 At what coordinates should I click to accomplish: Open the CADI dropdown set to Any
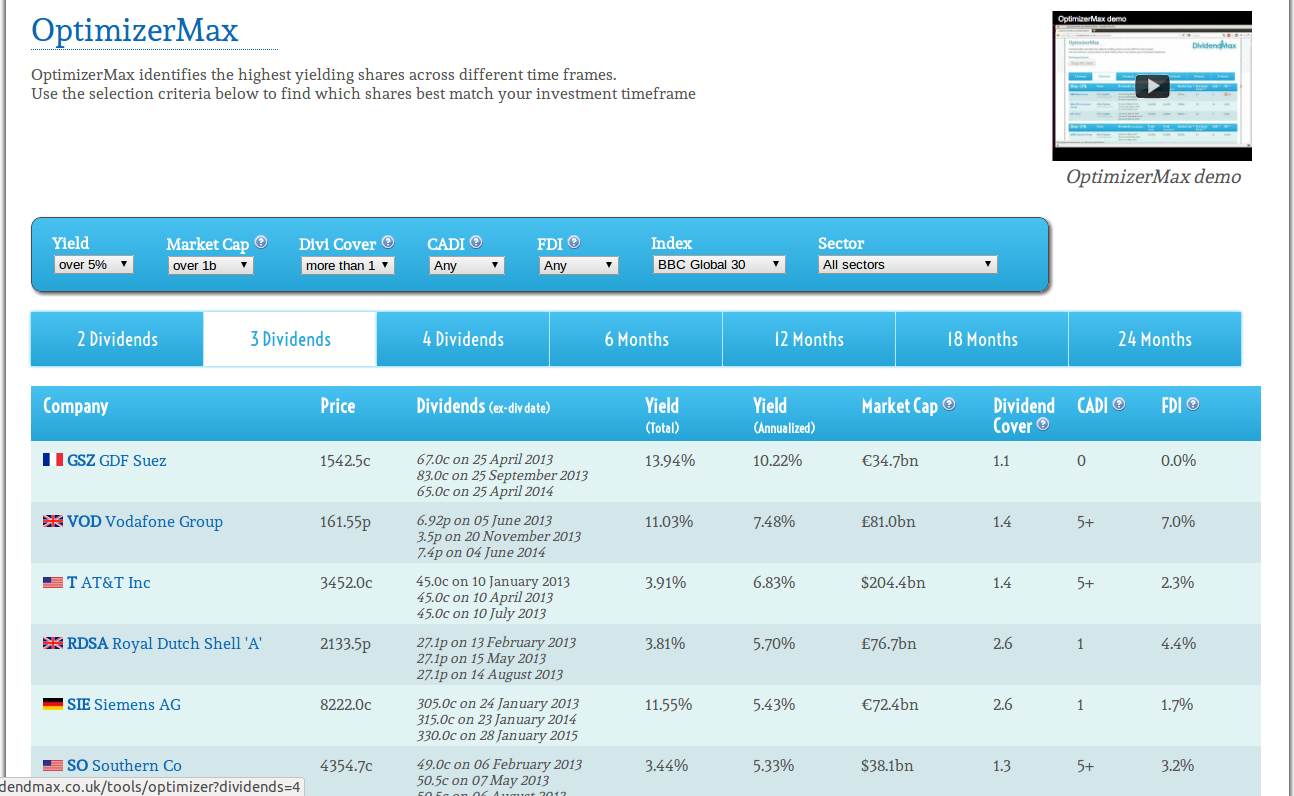pos(467,265)
